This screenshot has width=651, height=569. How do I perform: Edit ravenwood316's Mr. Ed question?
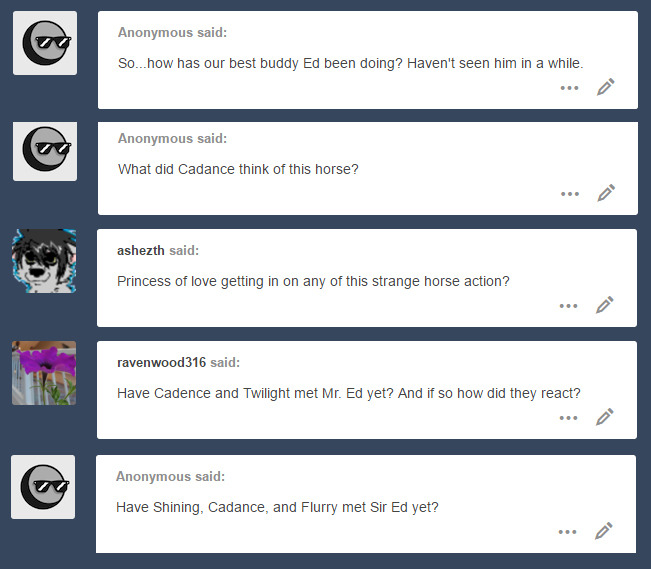coord(605,417)
